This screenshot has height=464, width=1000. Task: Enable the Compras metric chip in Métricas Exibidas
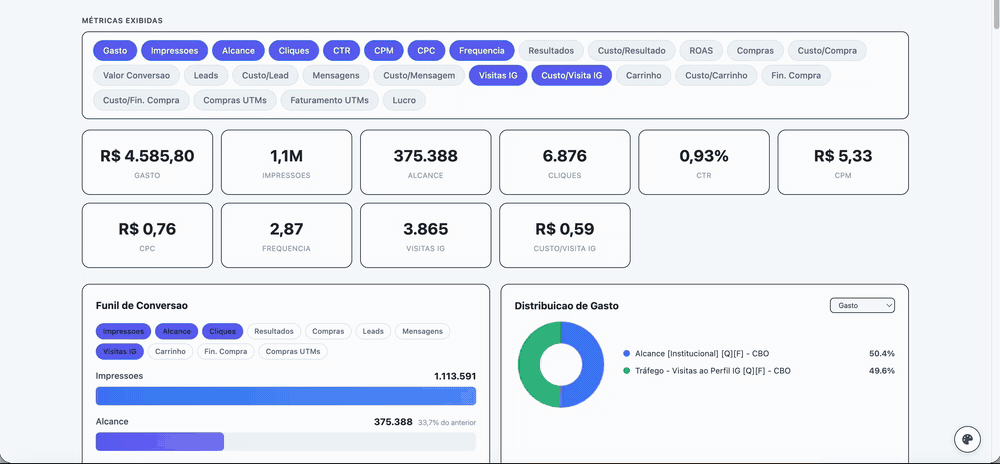[755, 50]
